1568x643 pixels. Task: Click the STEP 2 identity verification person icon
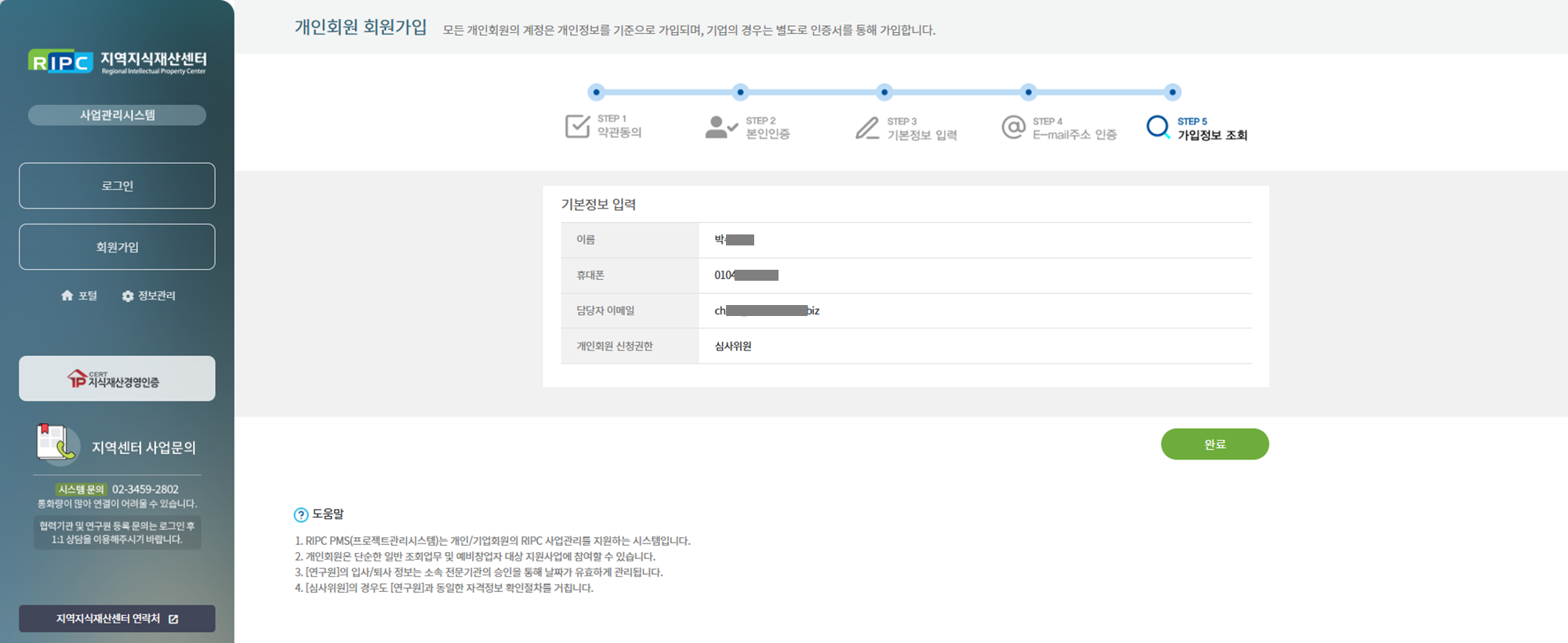point(720,127)
